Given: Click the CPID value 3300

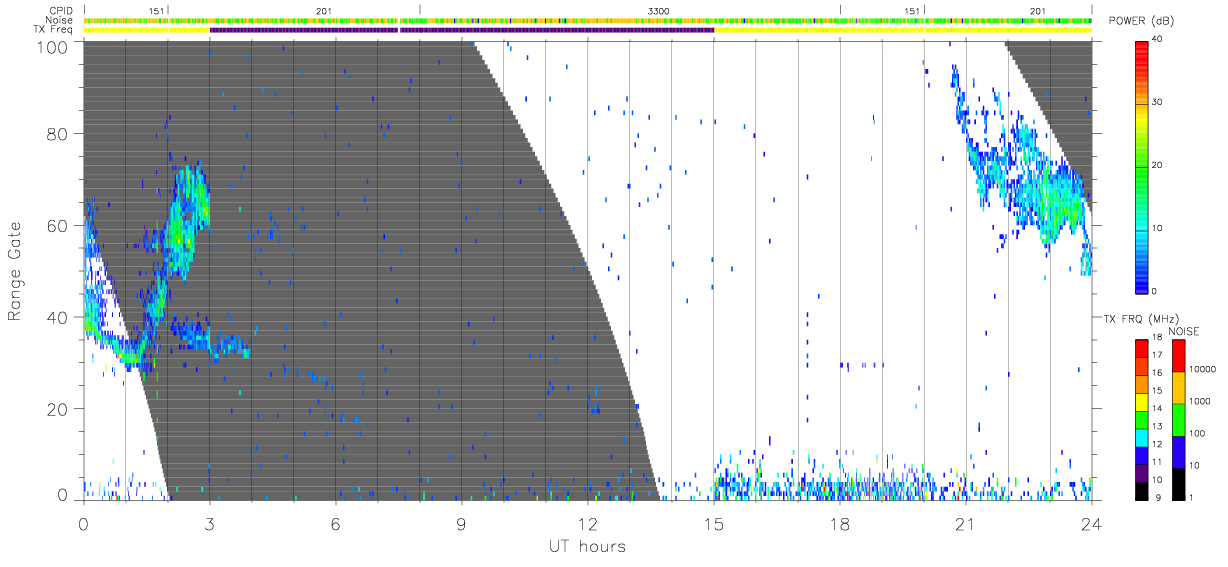Looking at the screenshot, I should (659, 10).
